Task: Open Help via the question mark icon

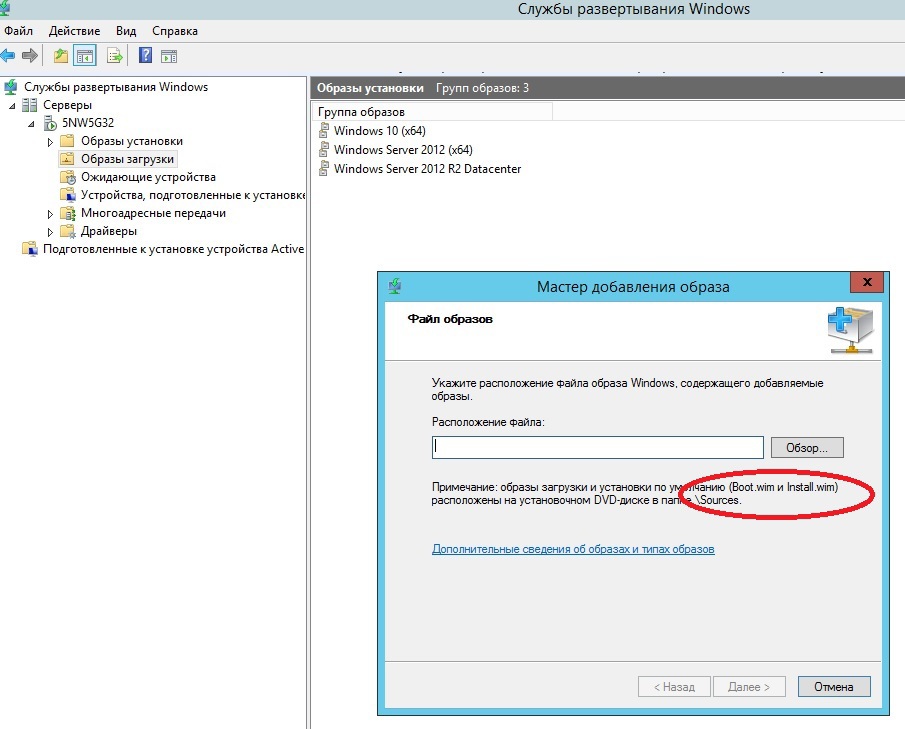Action: pos(145,55)
